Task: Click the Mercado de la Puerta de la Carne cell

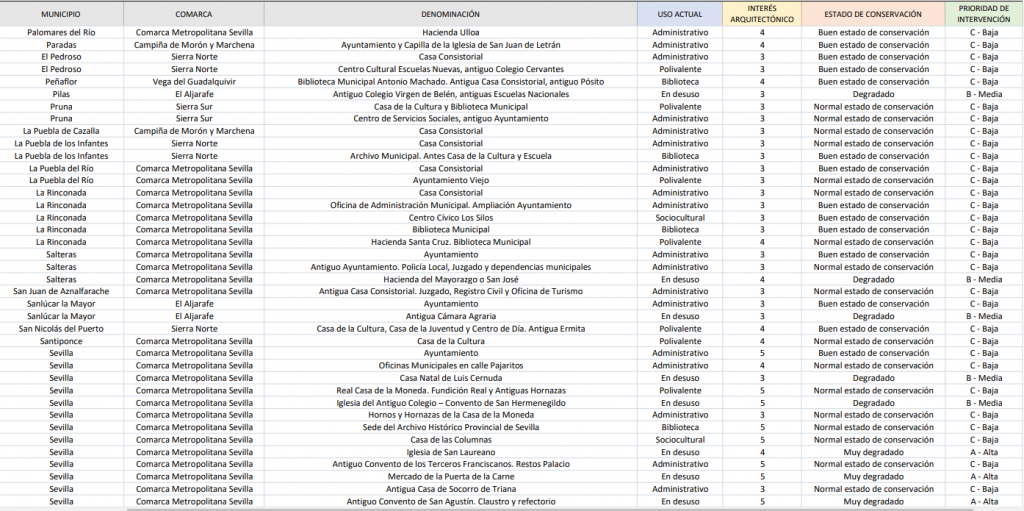Action: (x=450, y=477)
